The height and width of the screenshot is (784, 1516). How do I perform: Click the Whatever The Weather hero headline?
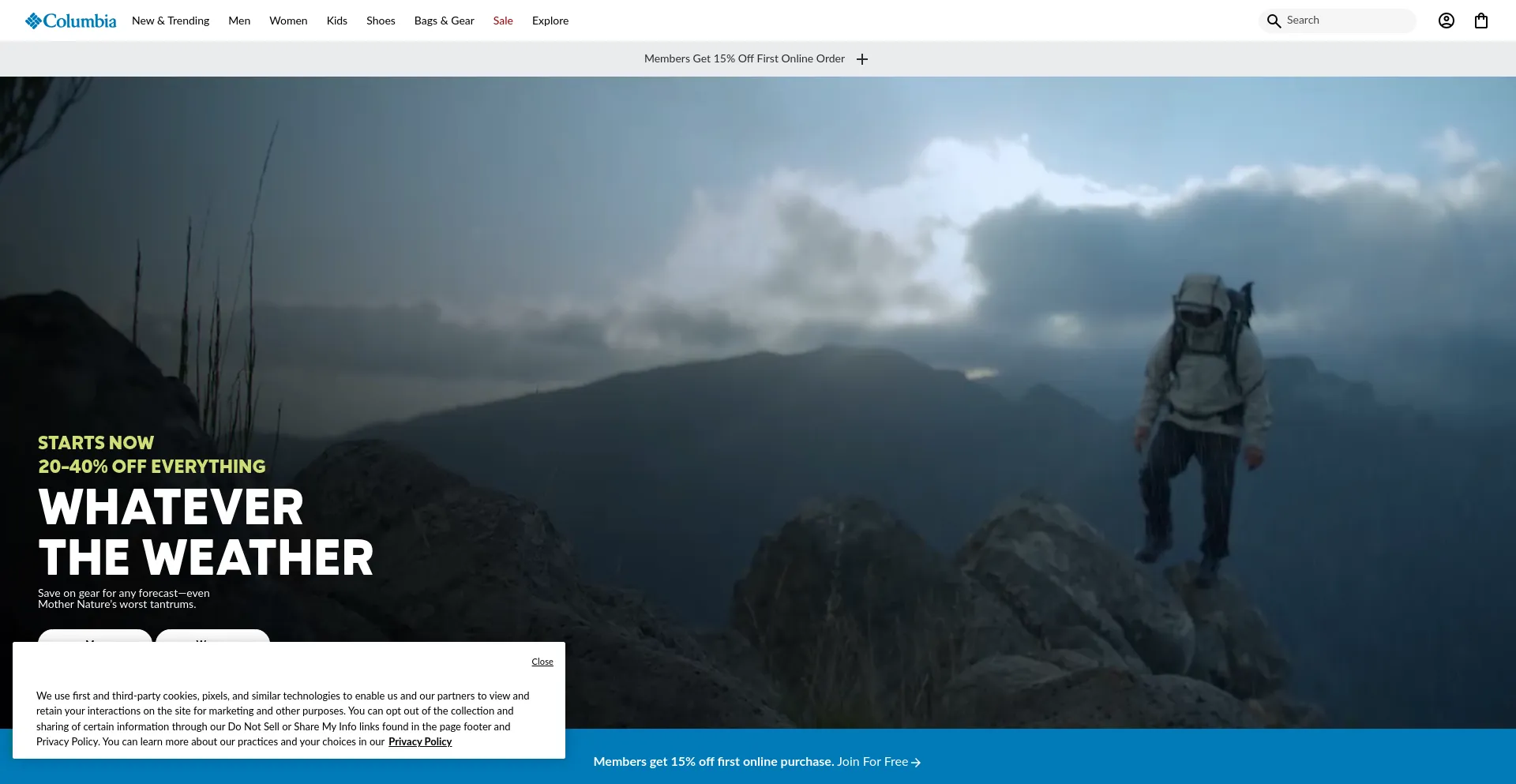click(x=205, y=532)
